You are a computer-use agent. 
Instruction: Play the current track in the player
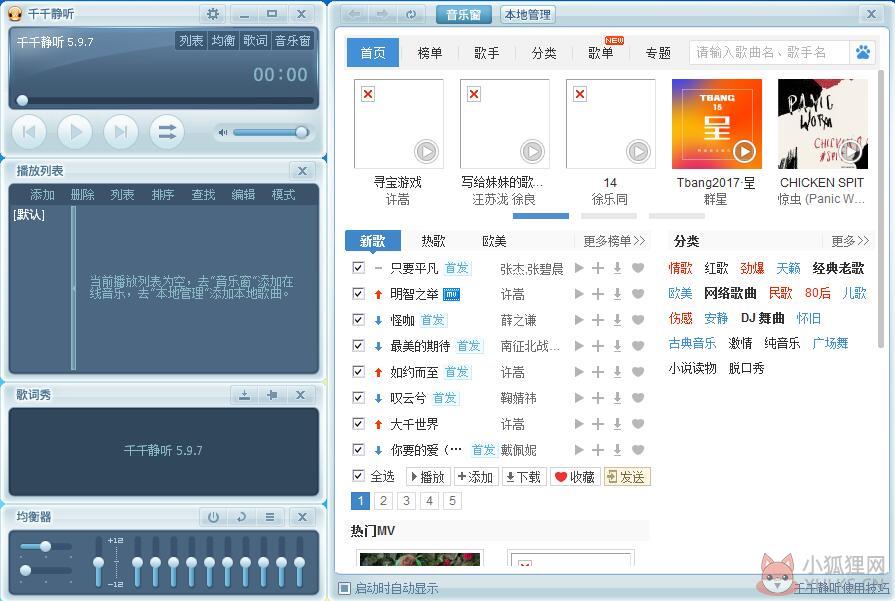point(75,132)
